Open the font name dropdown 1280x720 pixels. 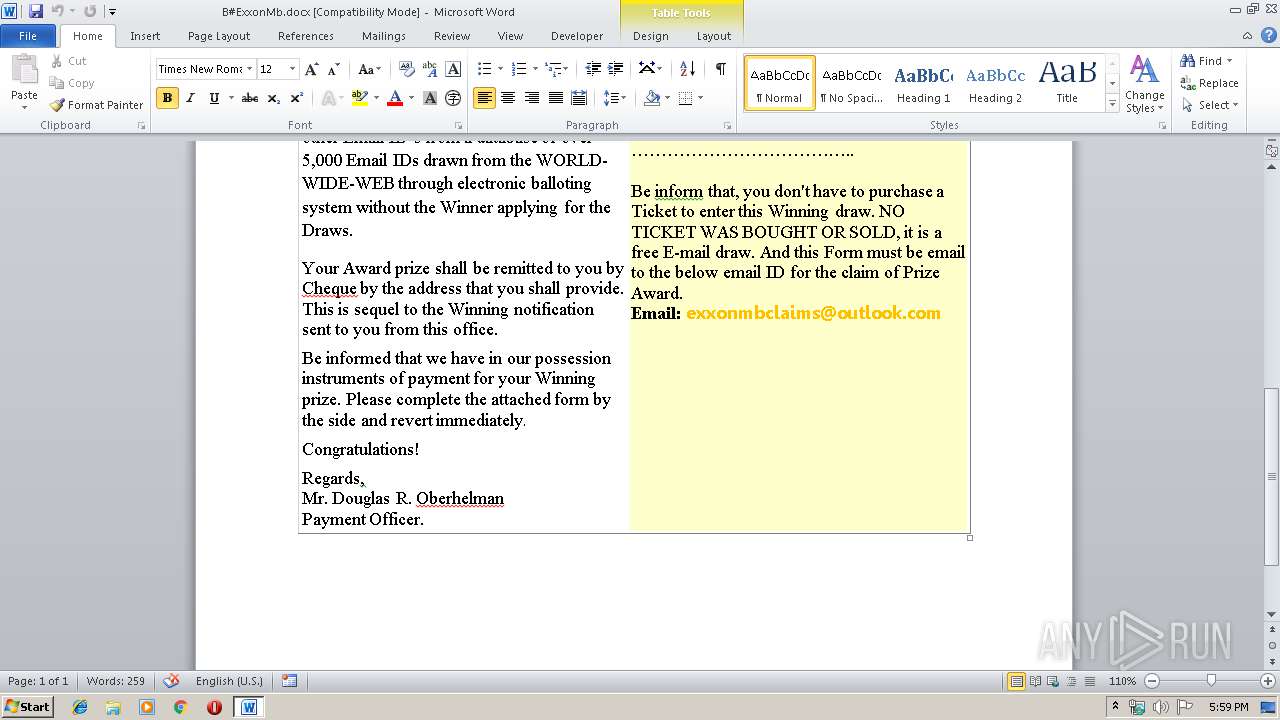coord(249,69)
